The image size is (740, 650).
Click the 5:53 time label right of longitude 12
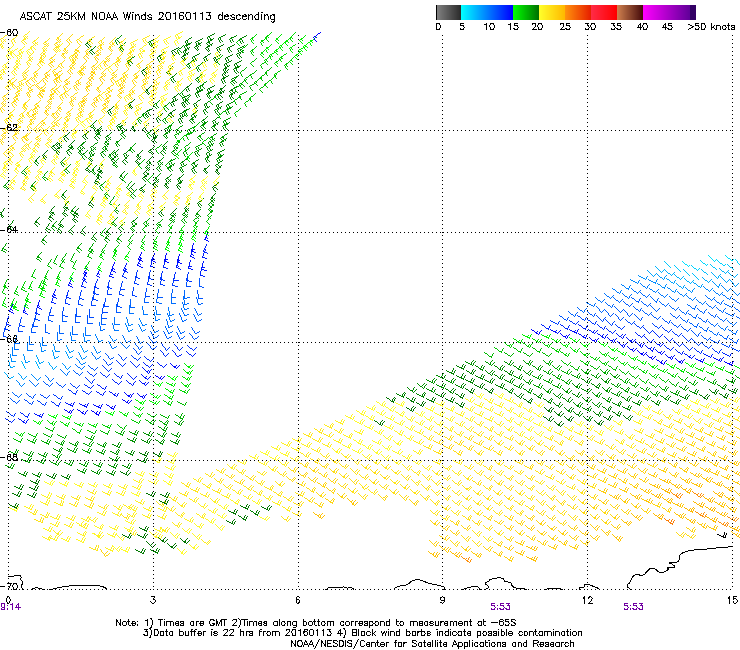click(633, 607)
